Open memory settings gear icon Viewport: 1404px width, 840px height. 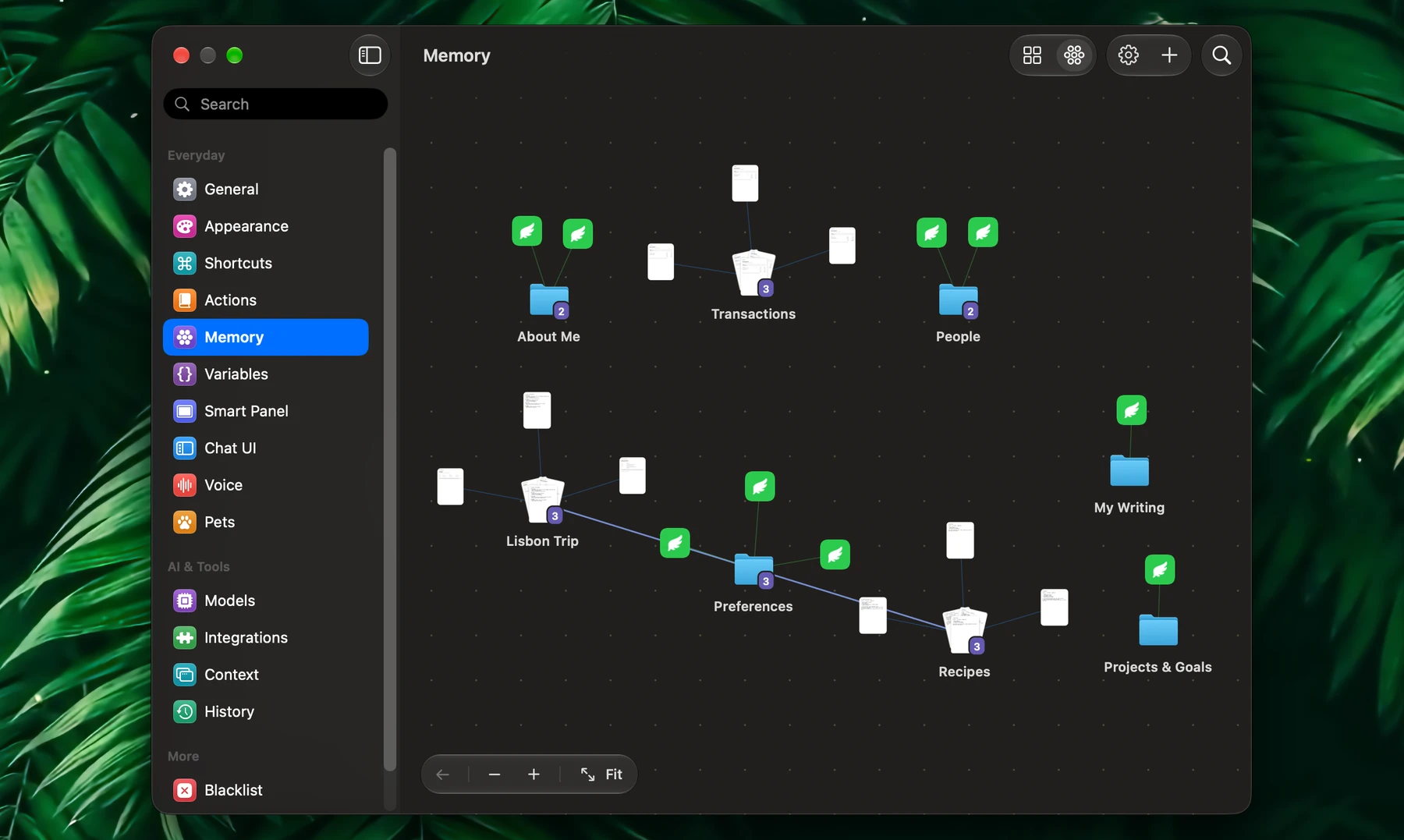point(1128,55)
